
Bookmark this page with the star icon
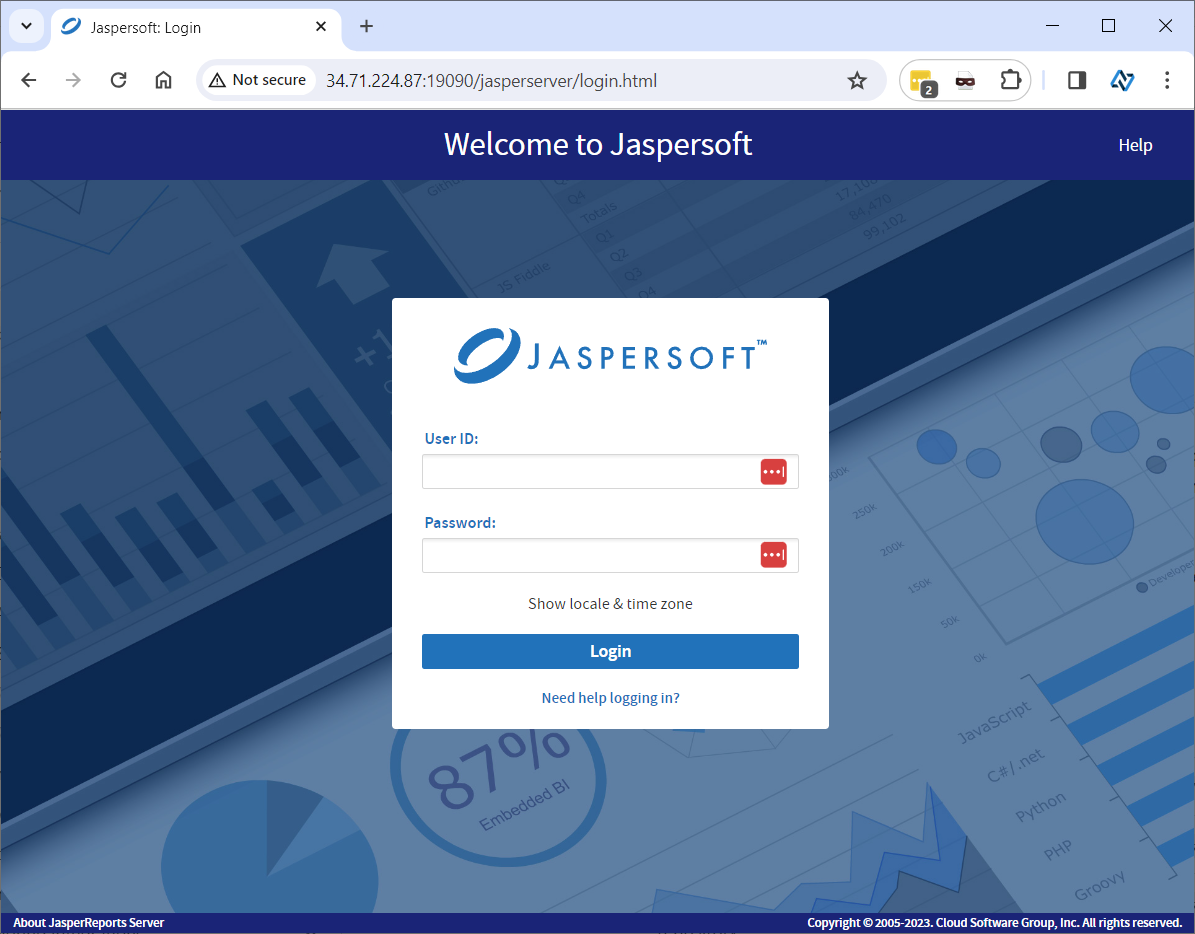tap(857, 81)
